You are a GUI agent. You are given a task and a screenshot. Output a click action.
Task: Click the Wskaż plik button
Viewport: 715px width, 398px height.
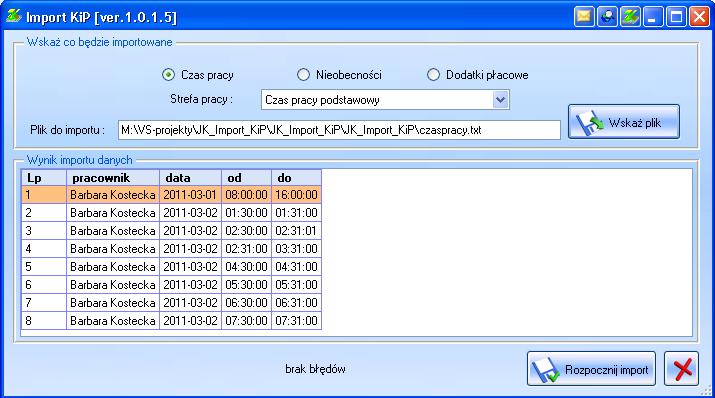(624, 122)
